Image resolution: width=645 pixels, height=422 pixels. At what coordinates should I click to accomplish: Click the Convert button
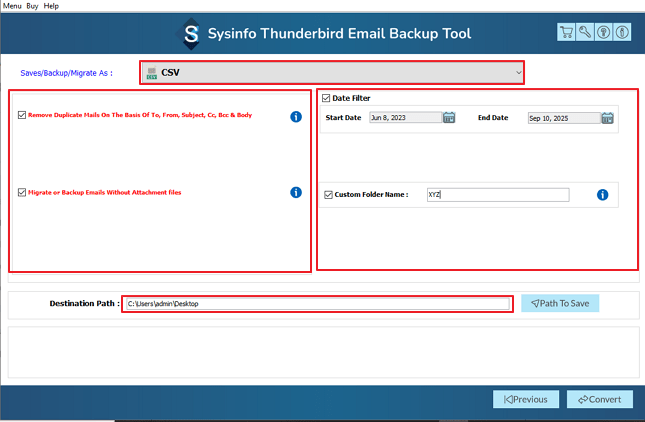(x=600, y=399)
